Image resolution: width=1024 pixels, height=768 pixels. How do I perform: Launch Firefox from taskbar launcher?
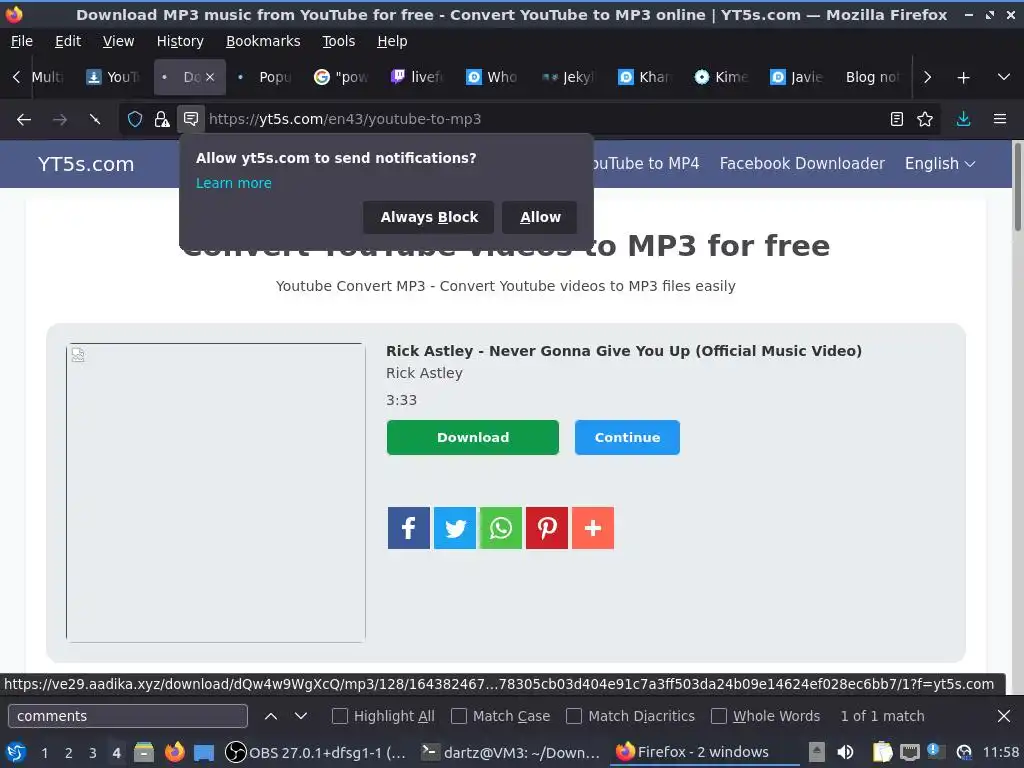[x=174, y=752]
